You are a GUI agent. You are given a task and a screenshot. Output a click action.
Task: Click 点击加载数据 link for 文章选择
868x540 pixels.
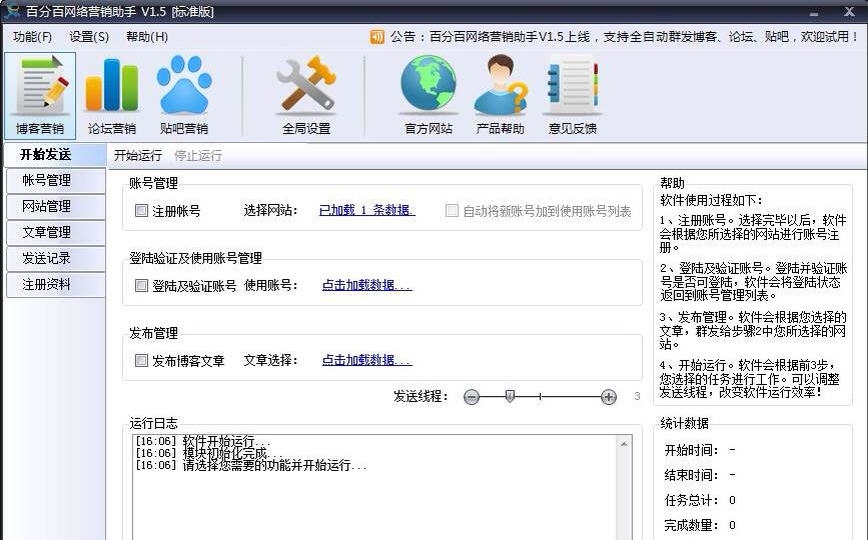click(366, 361)
